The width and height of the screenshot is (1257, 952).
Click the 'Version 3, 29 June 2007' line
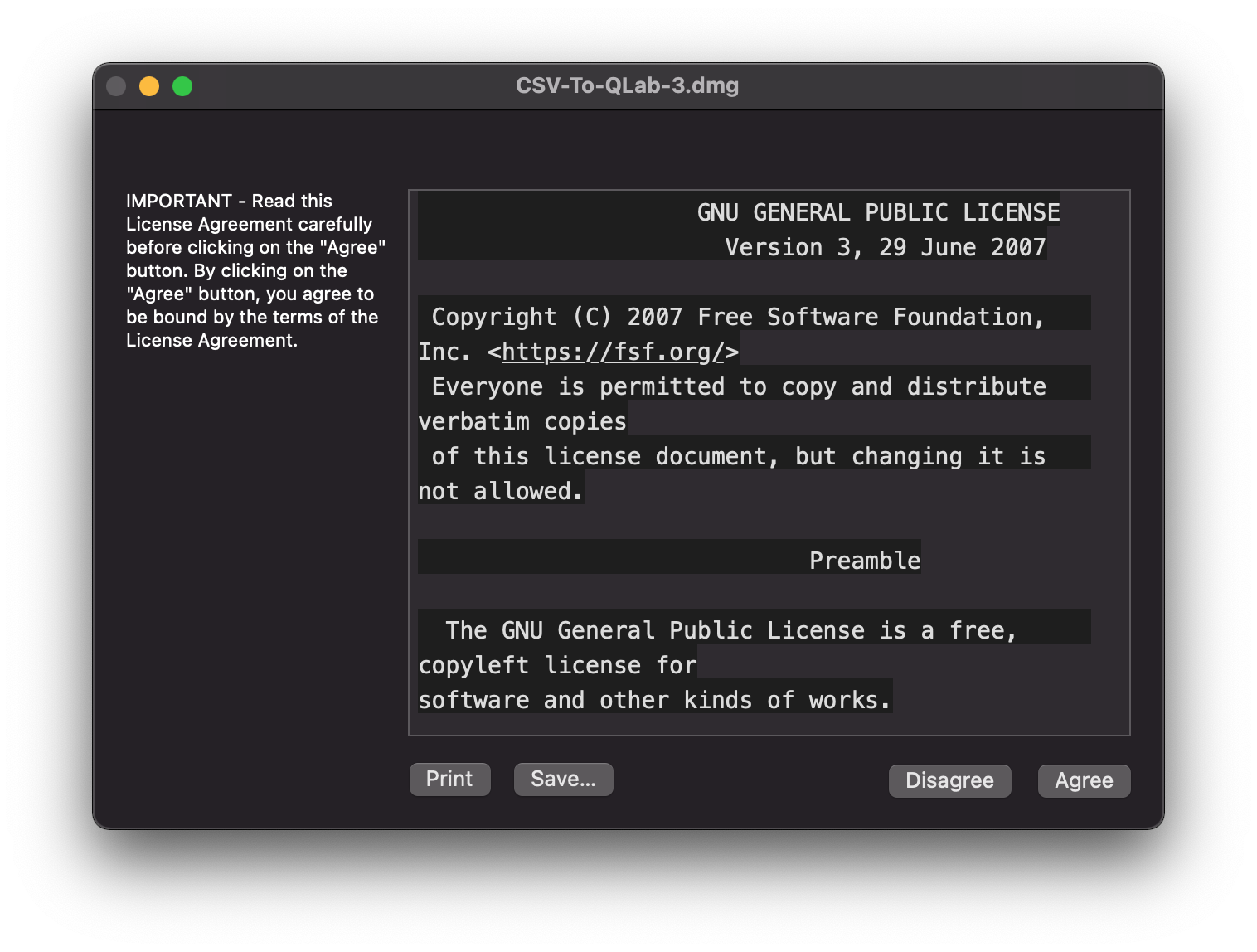tap(885, 247)
